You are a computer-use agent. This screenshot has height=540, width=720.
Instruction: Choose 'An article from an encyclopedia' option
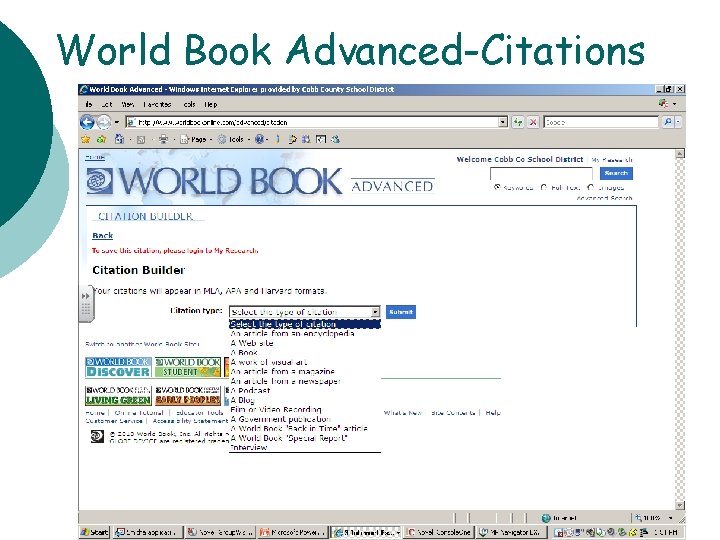(x=304, y=333)
